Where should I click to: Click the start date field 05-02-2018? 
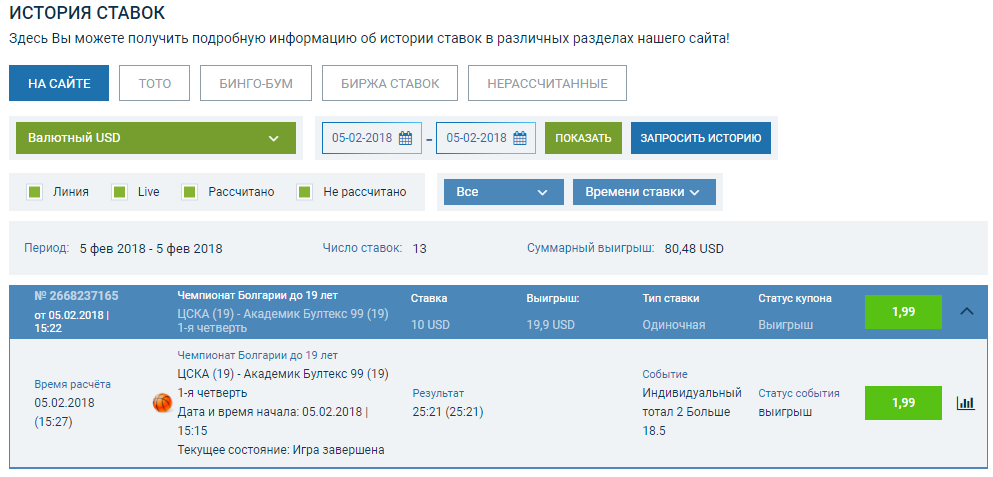(372, 138)
